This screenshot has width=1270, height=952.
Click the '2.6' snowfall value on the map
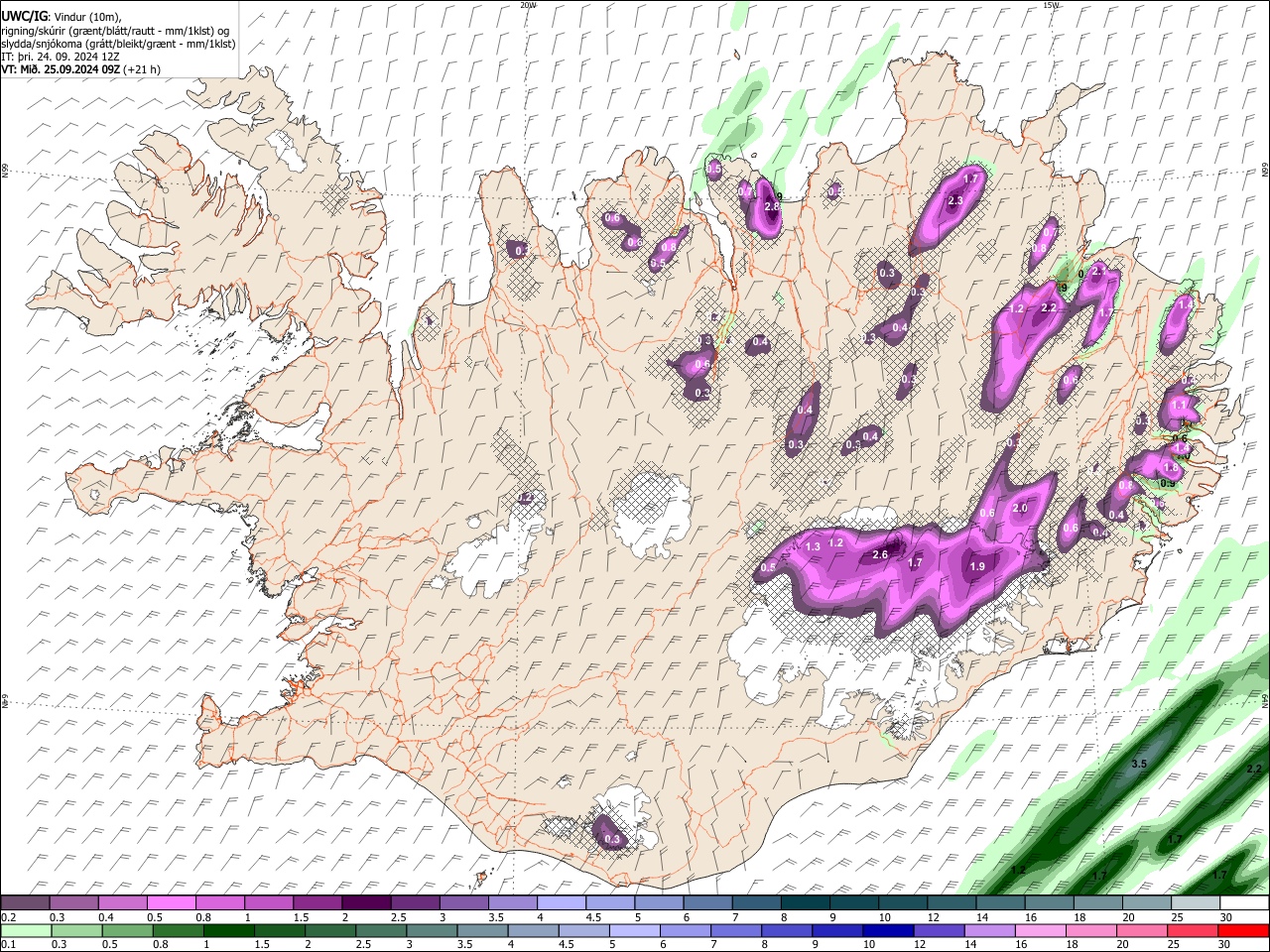click(x=879, y=554)
